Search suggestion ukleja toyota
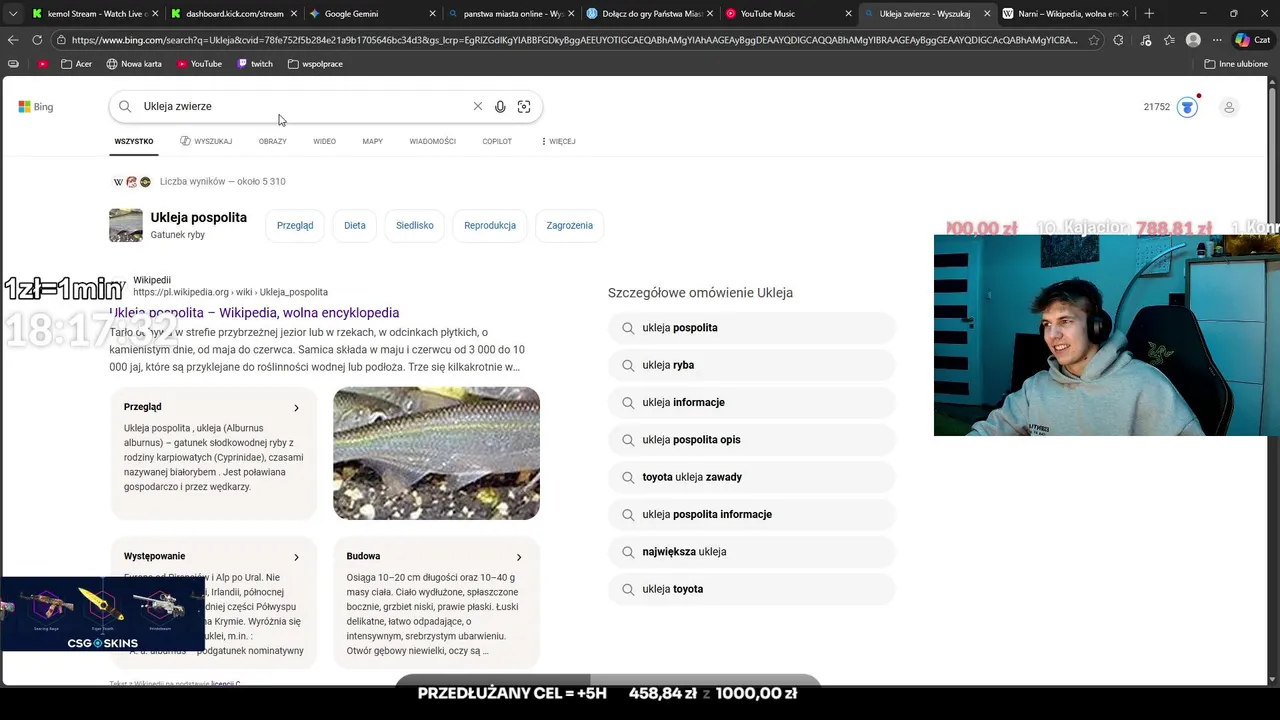 tap(752, 589)
